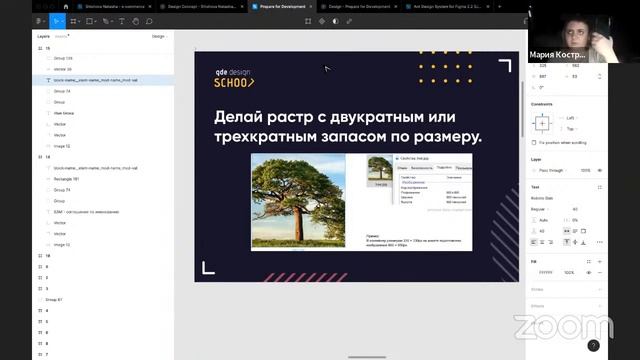This screenshot has height=360, width=640.
Task: Open horizontal constraint Left dropdown
Action: [570, 118]
